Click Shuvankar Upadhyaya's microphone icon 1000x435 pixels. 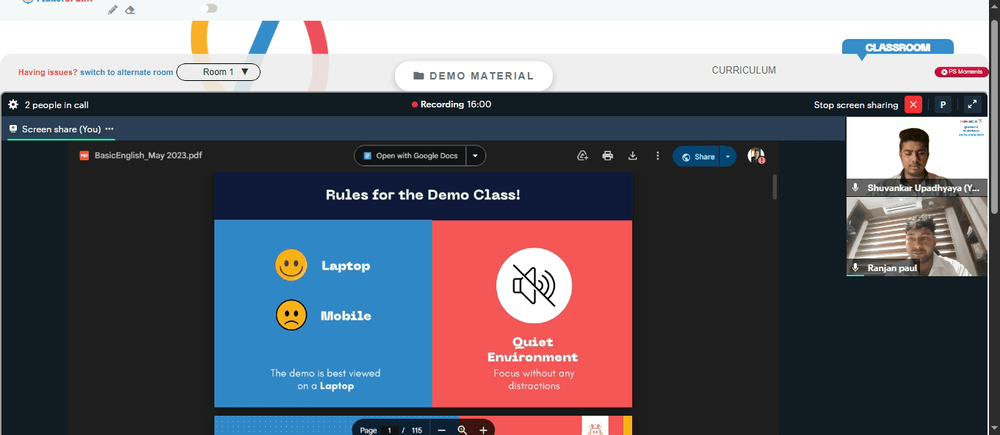tap(855, 188)
